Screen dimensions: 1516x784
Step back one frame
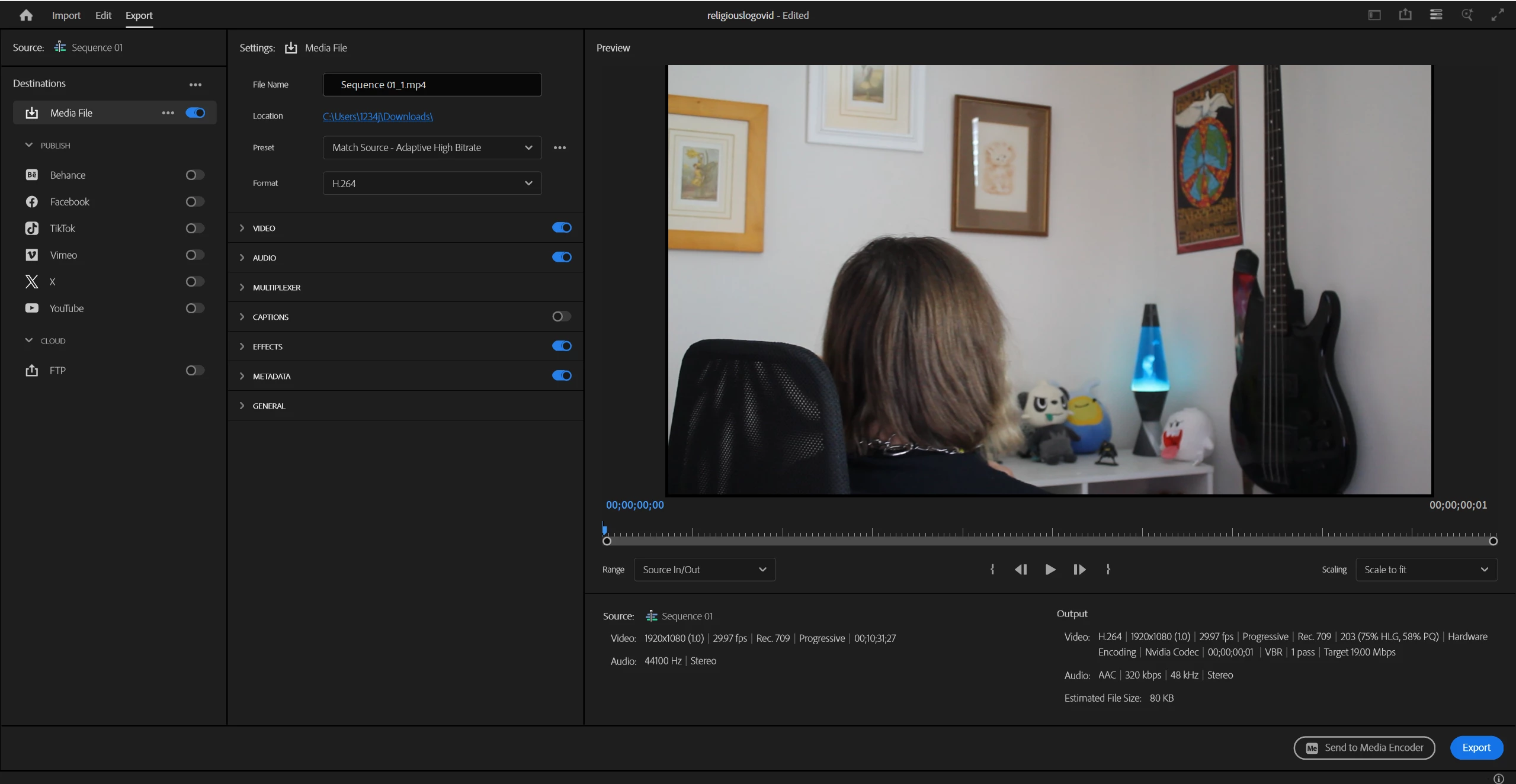point(1020,569)
